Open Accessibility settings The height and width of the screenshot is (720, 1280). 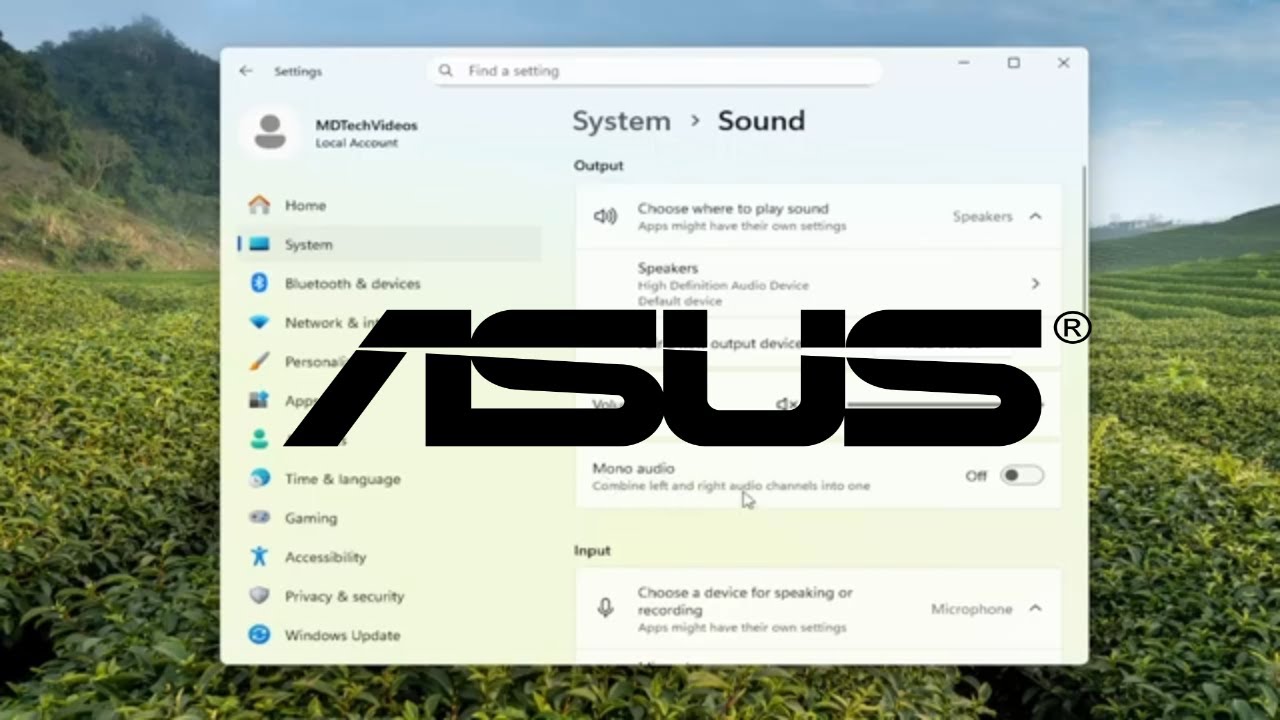click(390, 556)
